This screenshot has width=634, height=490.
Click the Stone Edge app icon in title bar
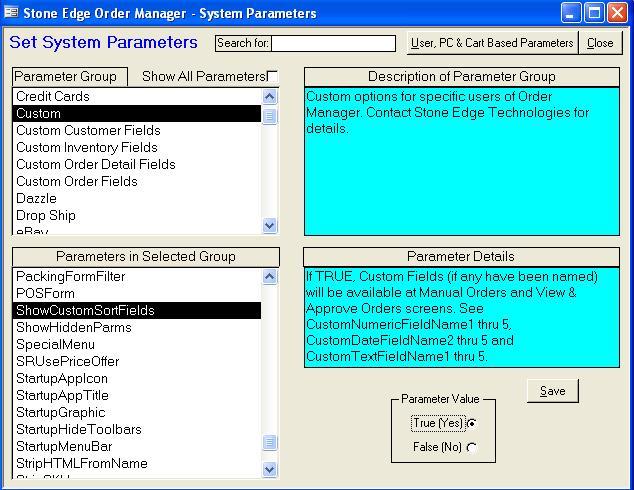point(11,13)
